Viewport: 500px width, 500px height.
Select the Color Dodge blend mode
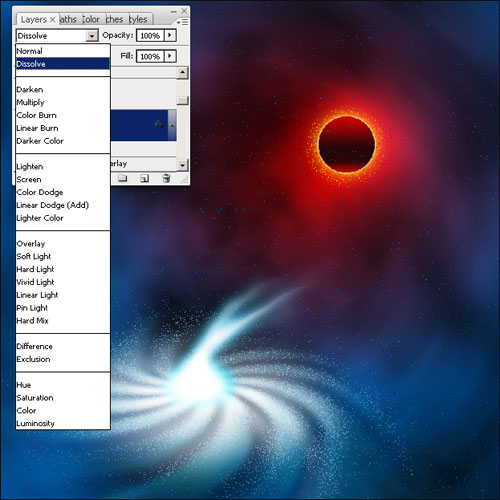click(x=63, y=192)
